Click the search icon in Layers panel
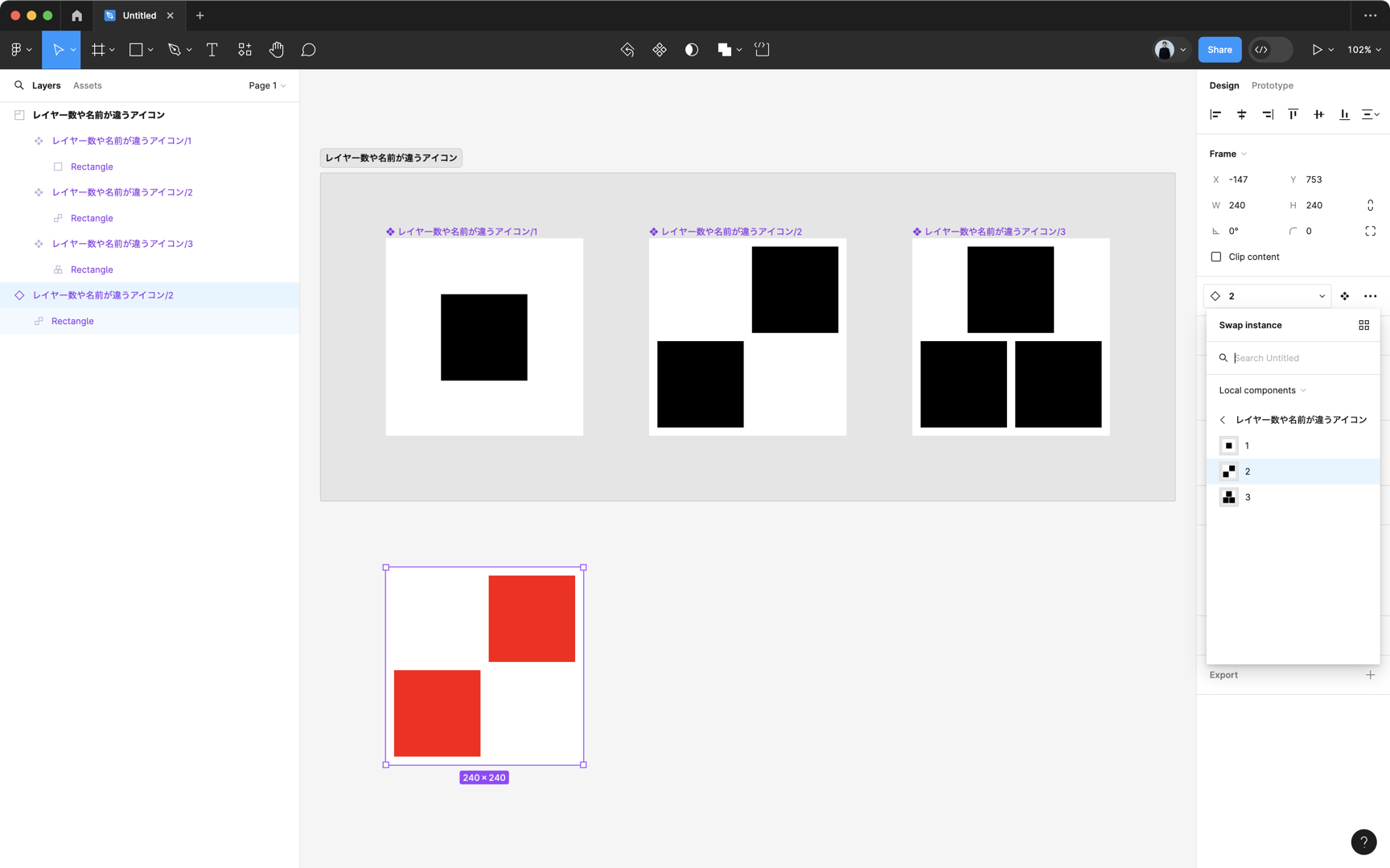This screenshot has height=868, width=1390. coord(19,85)
